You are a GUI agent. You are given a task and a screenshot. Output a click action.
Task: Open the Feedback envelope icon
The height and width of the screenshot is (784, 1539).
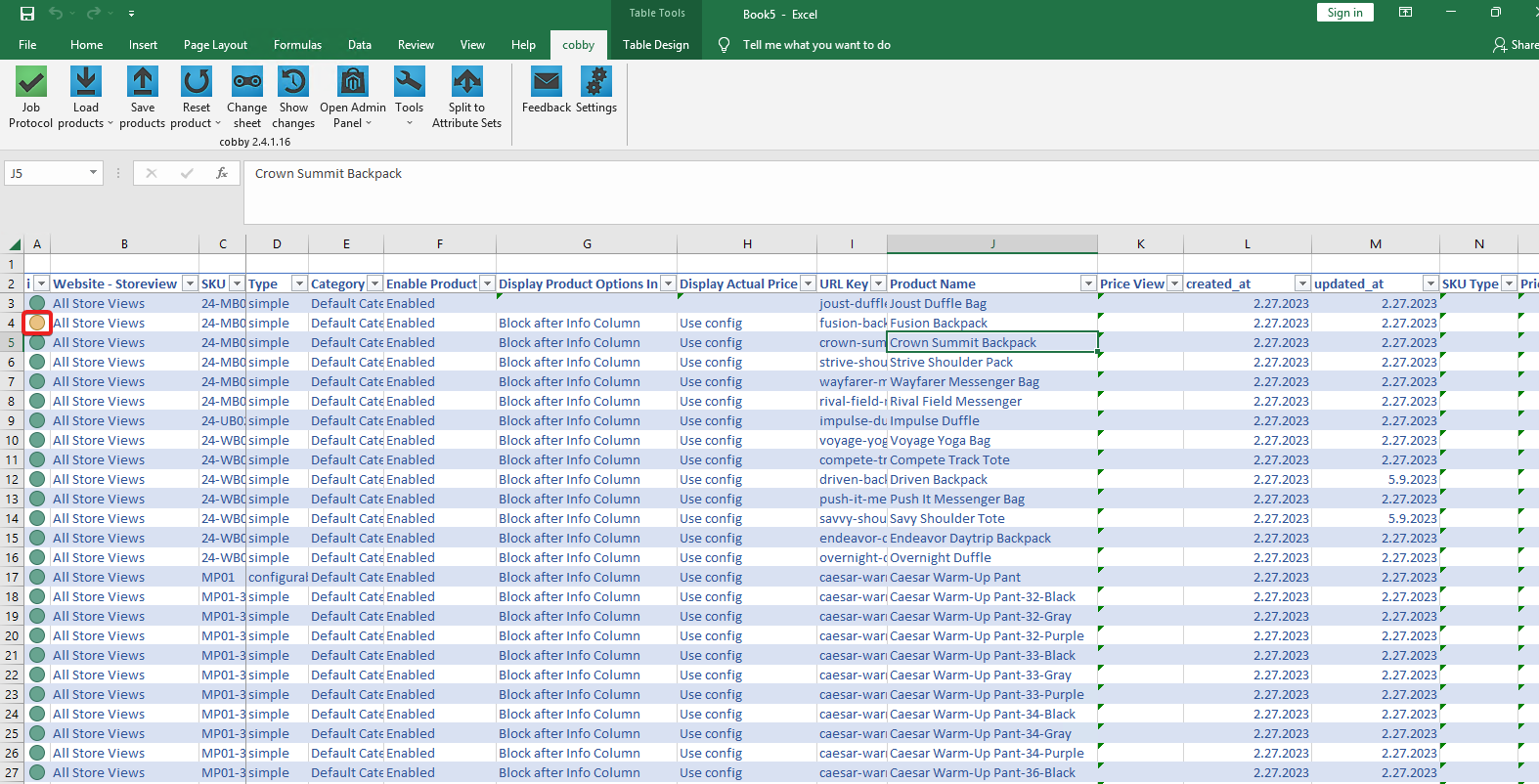click(547, 81)
